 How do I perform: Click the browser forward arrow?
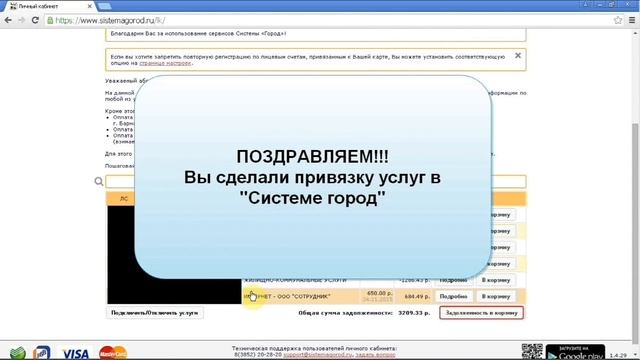click(x=21, y=20)
